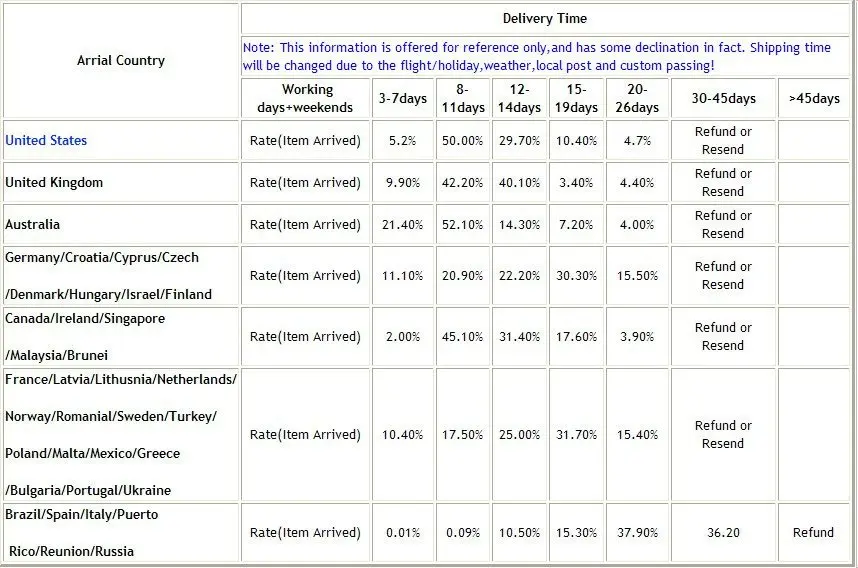Click the Arrial Country header cell

coord(121,61)
